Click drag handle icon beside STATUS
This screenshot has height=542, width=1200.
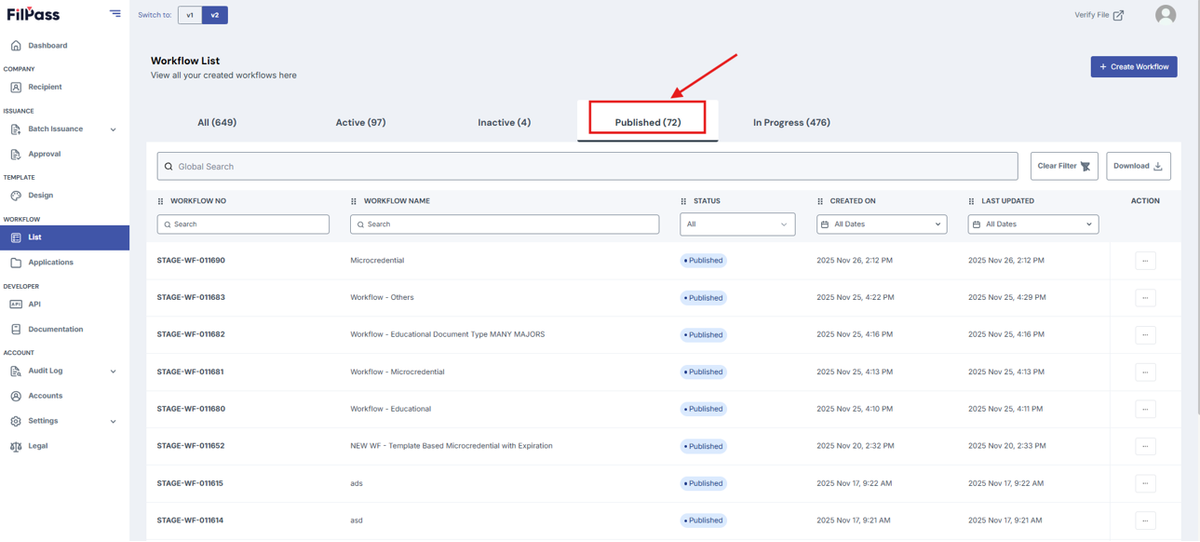click(x=684, y=201)
